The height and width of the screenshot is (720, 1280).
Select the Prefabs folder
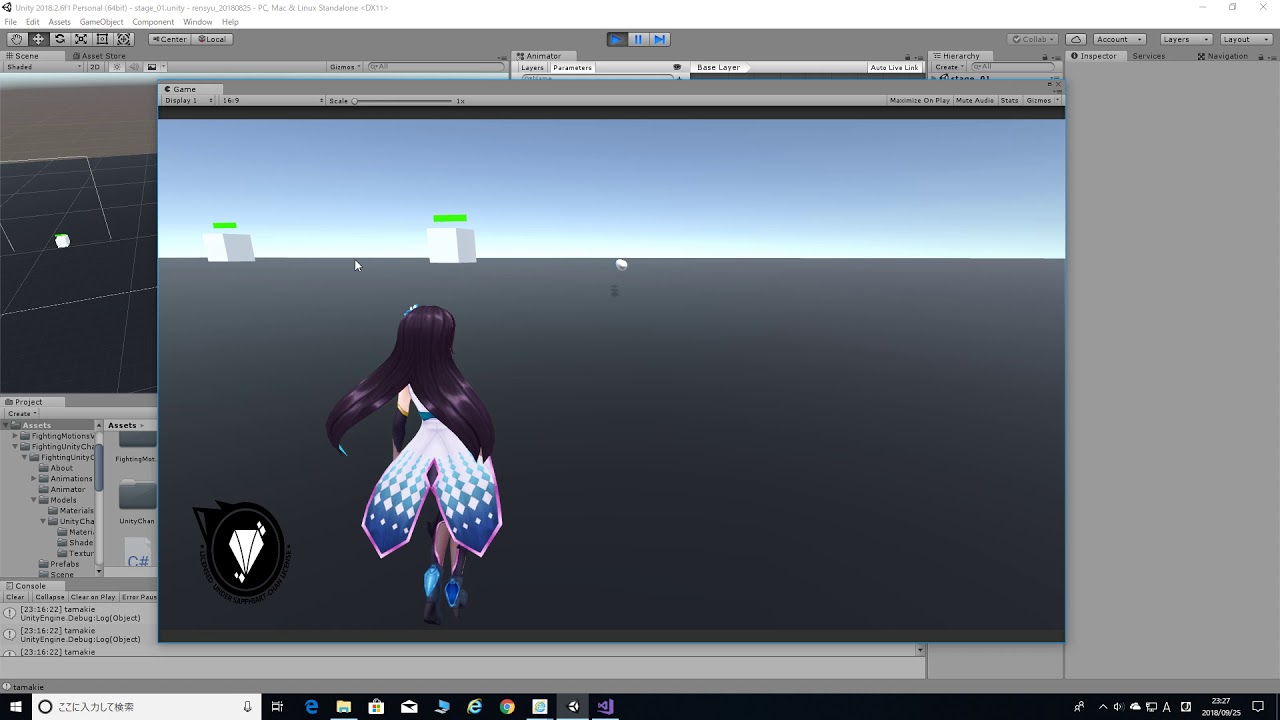click(64, 564)
